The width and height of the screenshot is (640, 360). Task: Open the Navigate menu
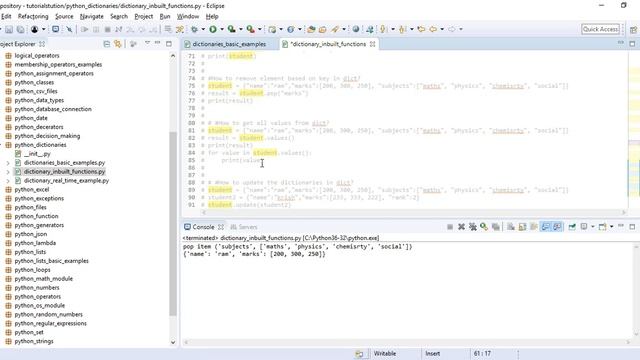[91, 16]
